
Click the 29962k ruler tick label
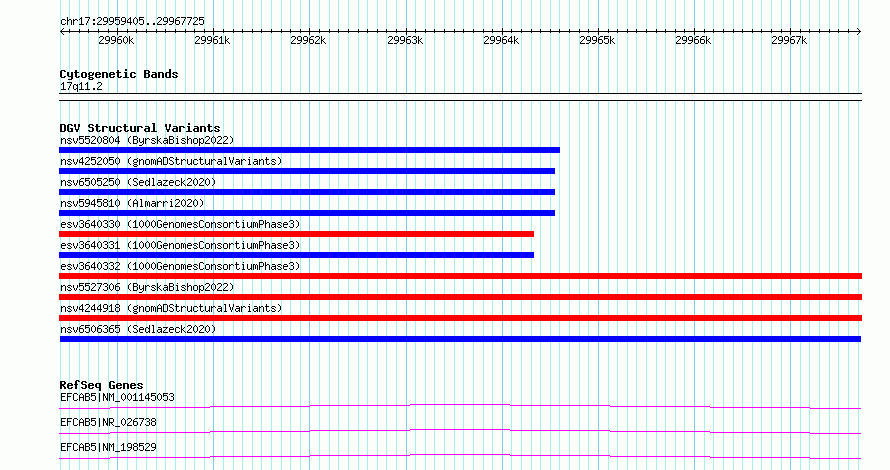[x=308, y=40]
